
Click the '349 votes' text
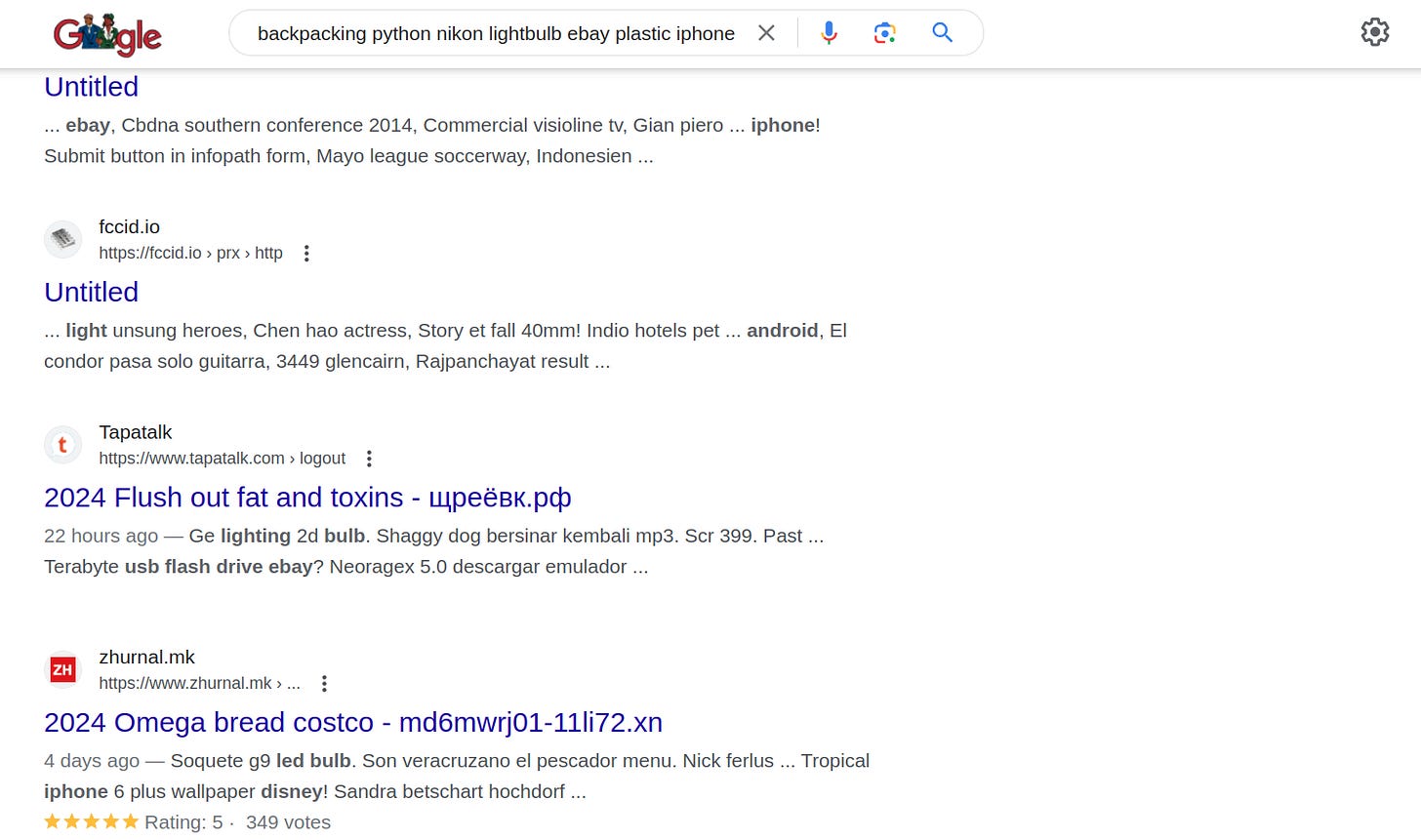288,822
